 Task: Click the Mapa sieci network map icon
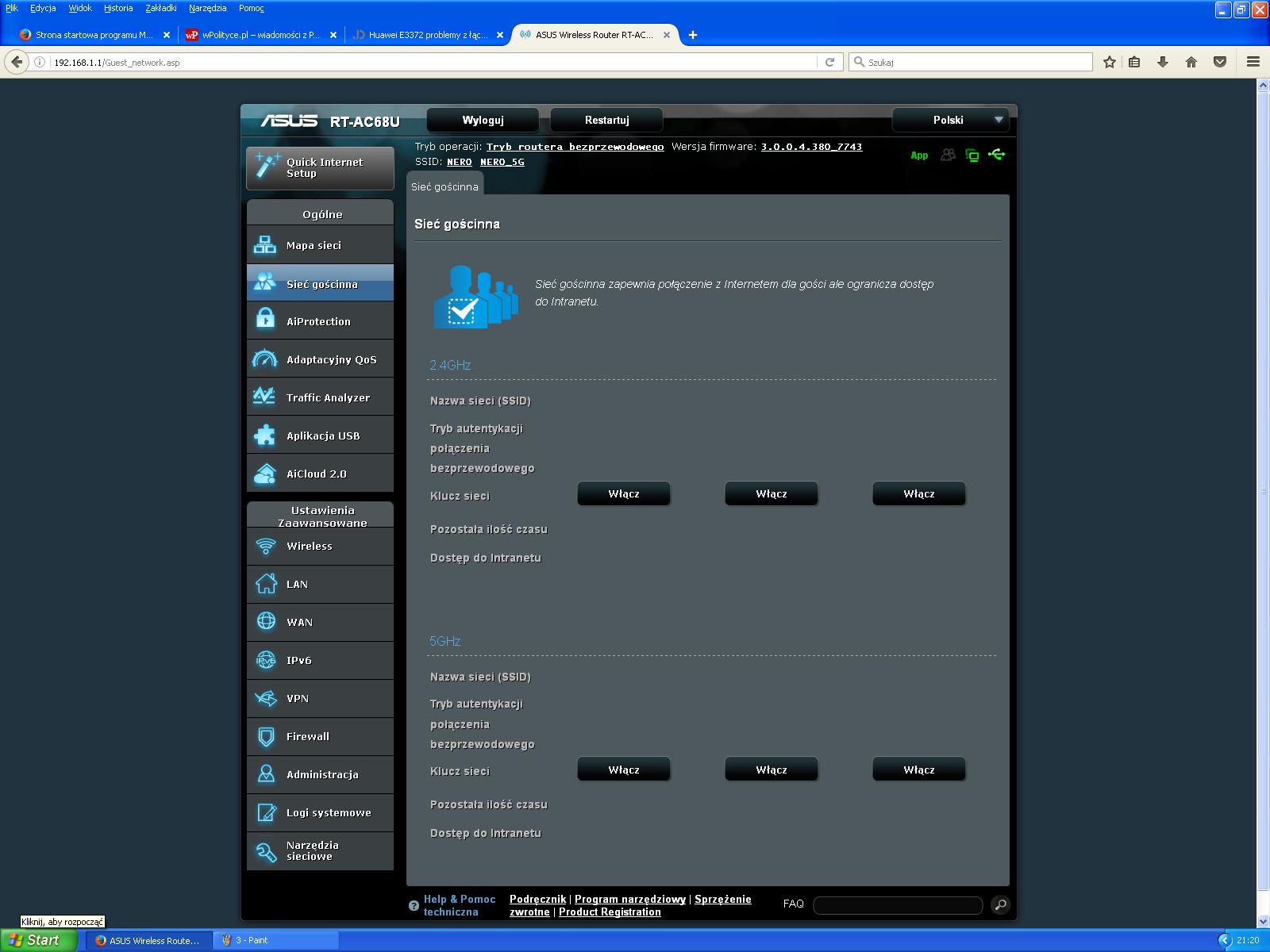point(264,245)
